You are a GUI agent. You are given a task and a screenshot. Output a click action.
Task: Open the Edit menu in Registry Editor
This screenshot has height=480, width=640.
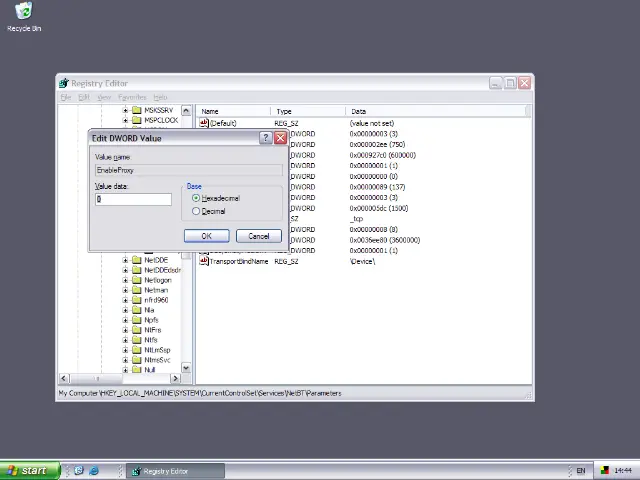[x=84, y=97]
